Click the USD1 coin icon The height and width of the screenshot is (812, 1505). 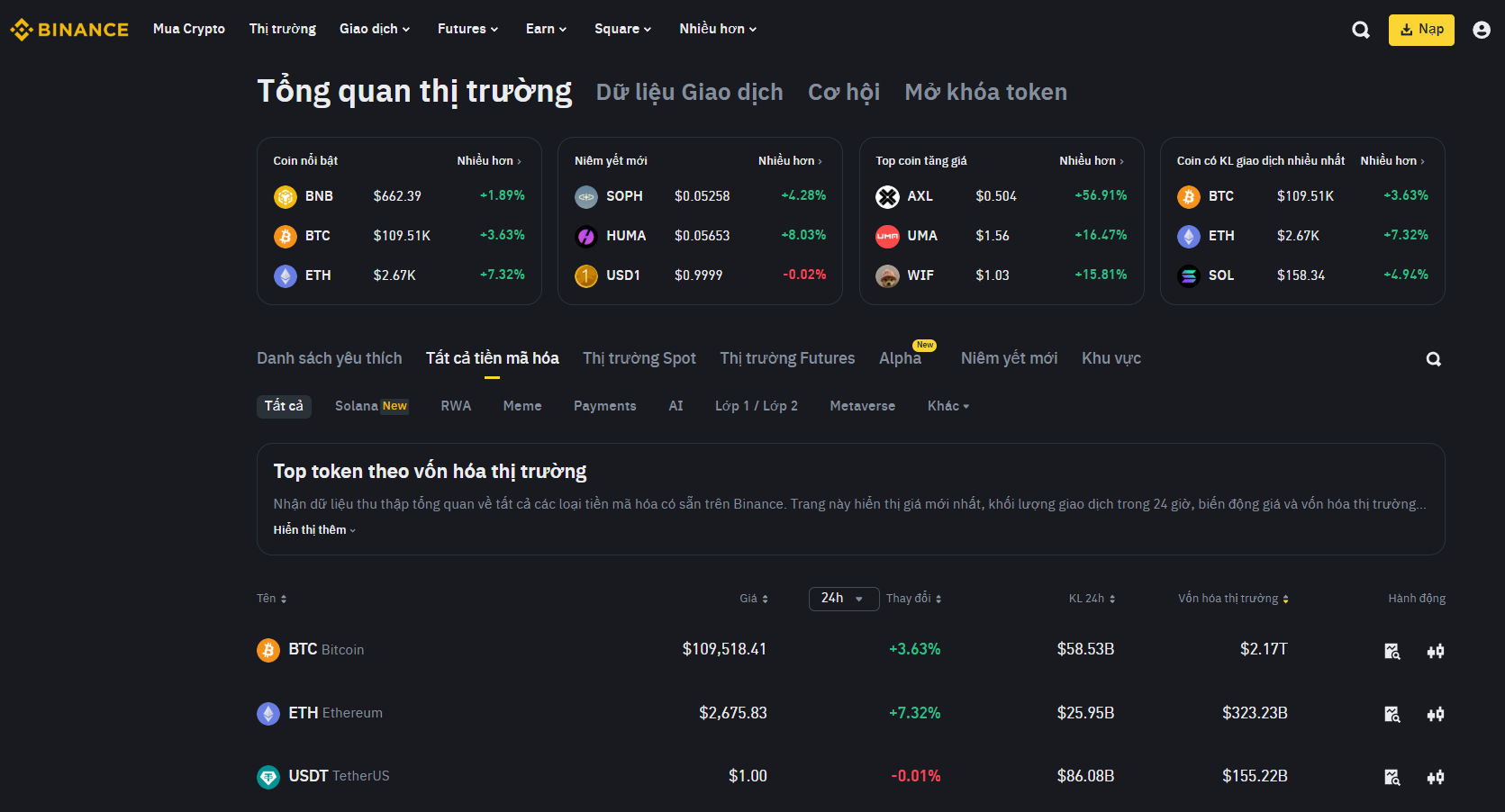click(586, 275)
